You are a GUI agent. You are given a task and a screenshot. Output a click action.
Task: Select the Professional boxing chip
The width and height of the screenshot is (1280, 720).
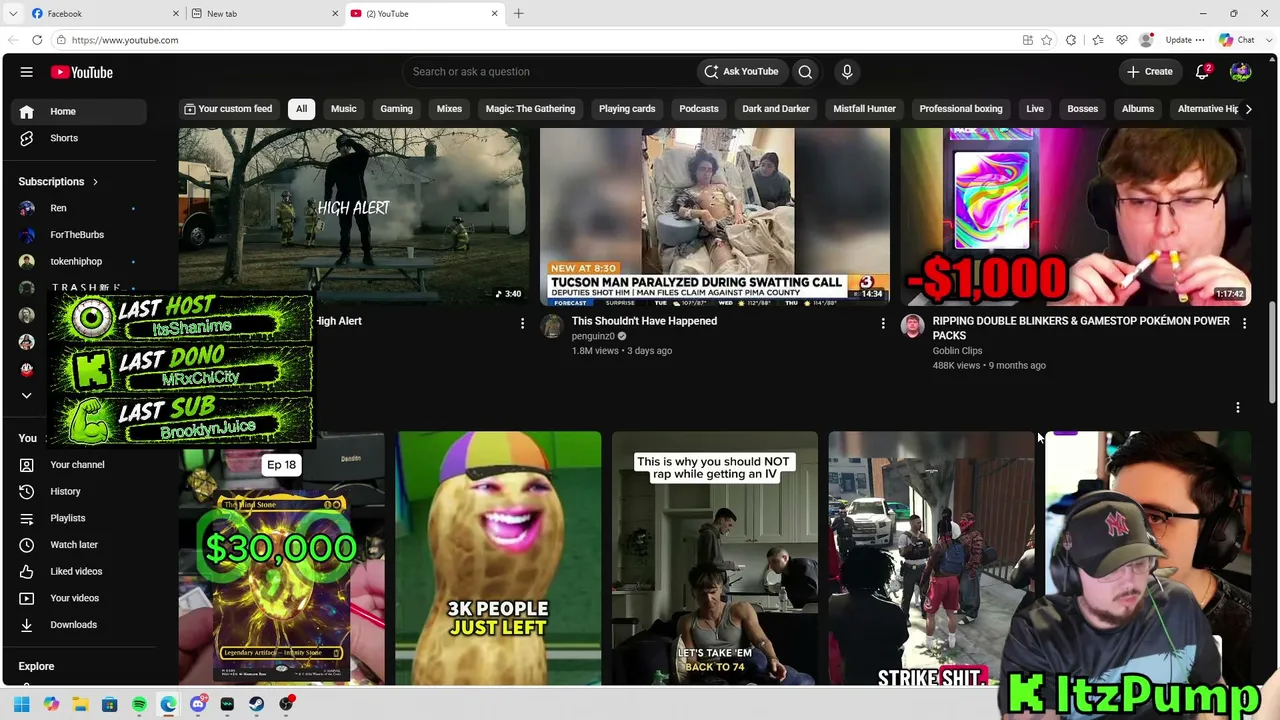pos(961,109)
